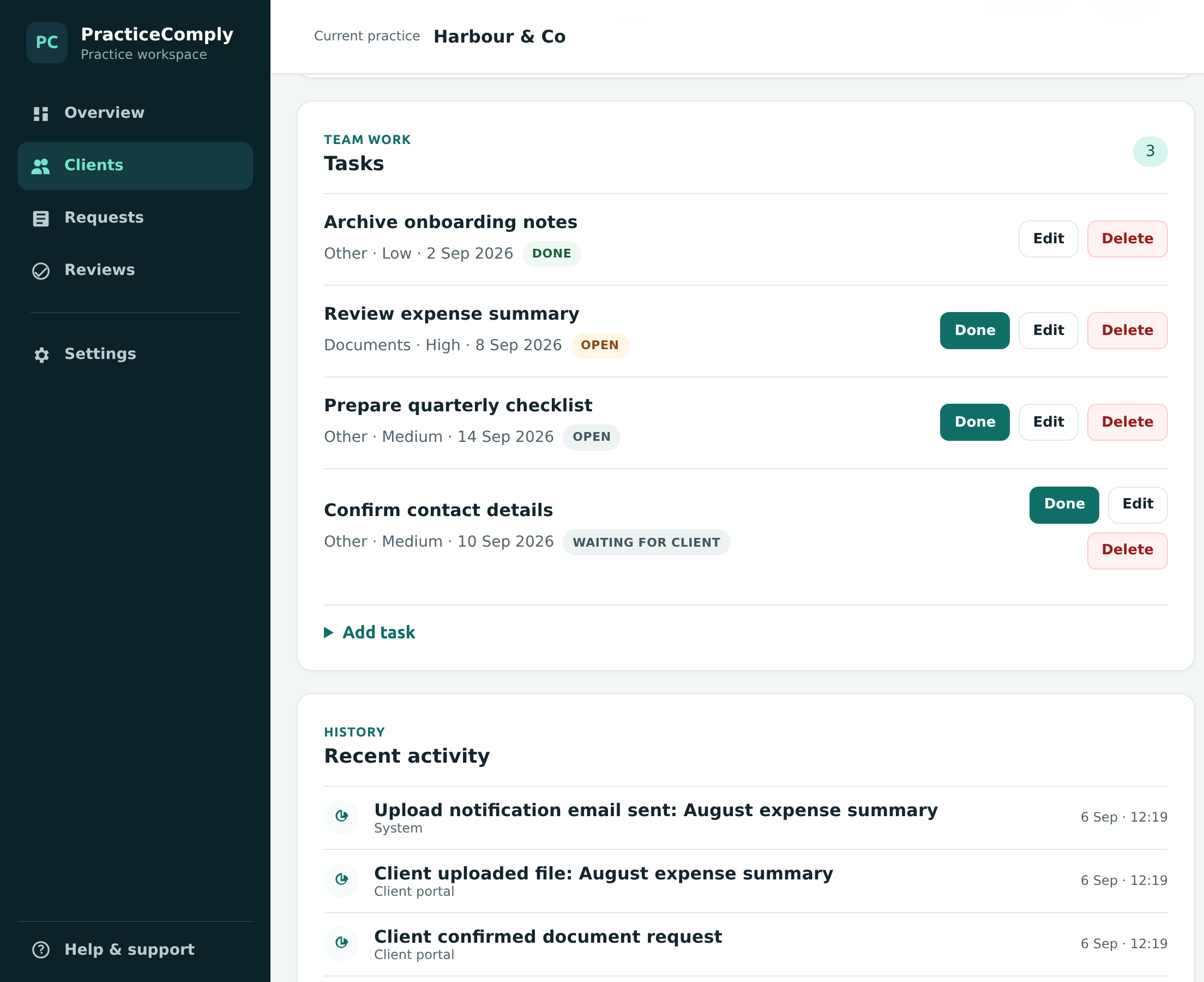1204x982 pixels.
Task: Edit the Confirm contact details task
Action: point(1138,505)
